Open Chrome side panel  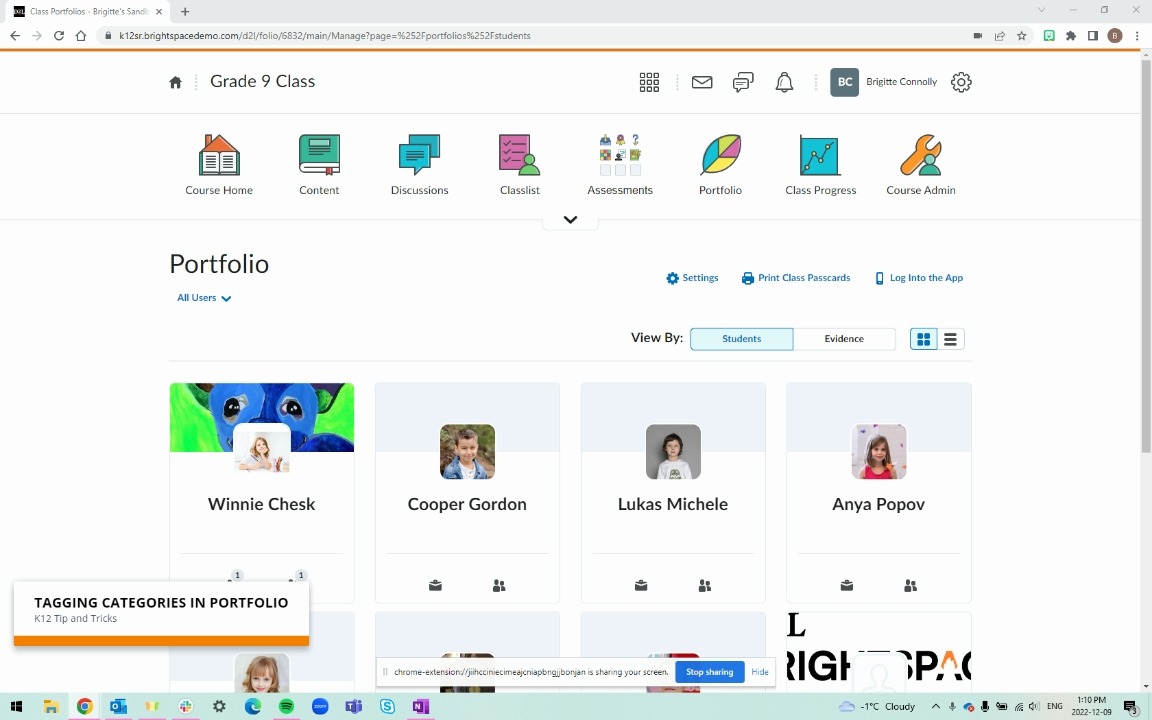[1092, 35]
